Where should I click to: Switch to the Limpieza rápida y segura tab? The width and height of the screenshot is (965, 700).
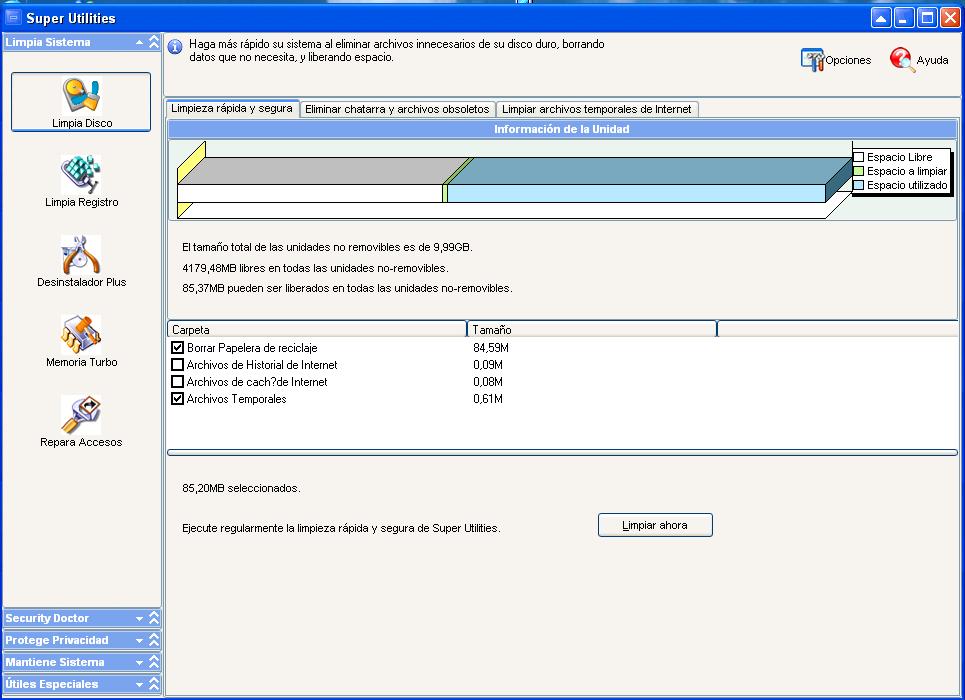tap(232, 108)
